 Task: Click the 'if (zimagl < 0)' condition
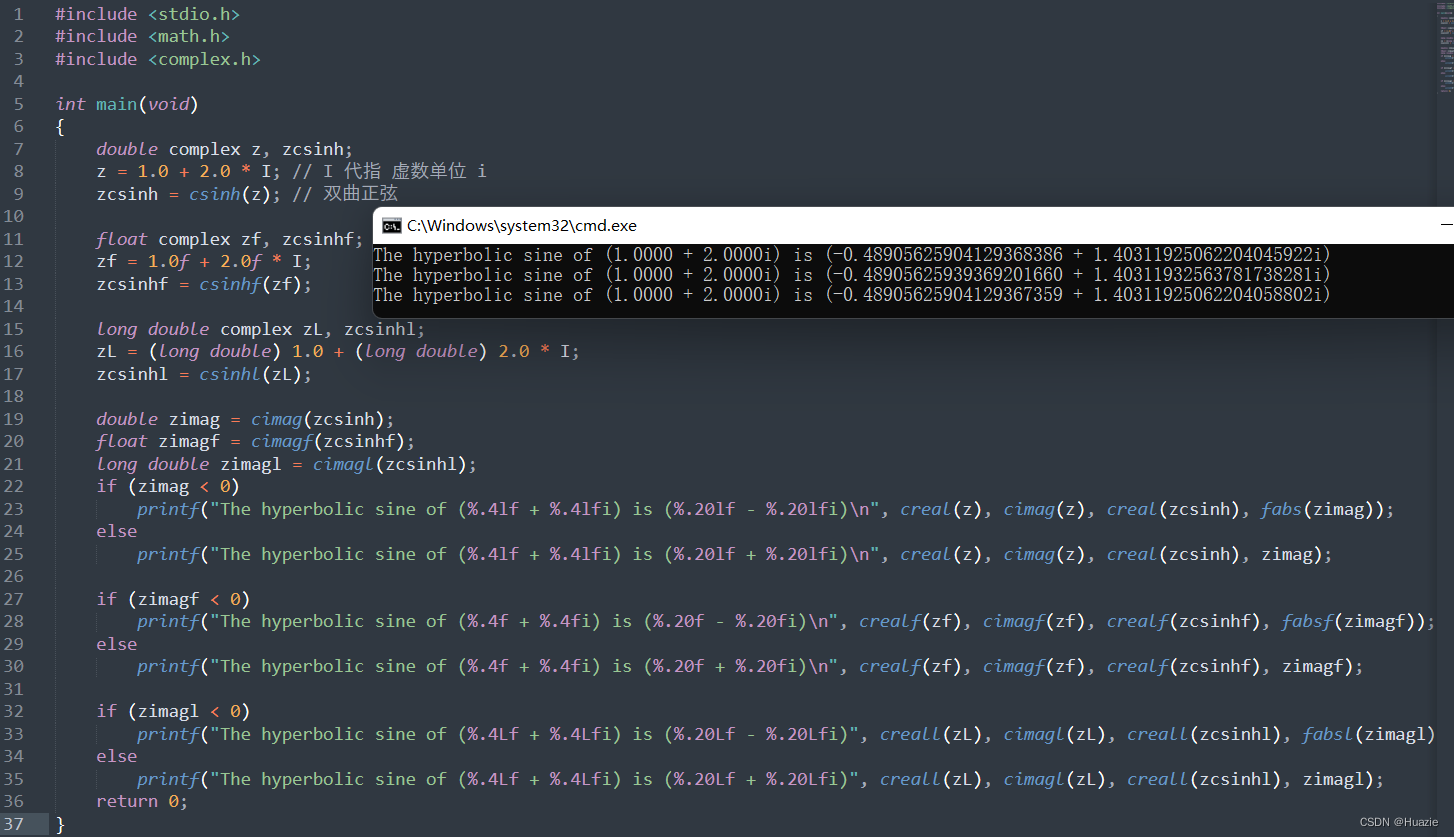click(173, 711)
